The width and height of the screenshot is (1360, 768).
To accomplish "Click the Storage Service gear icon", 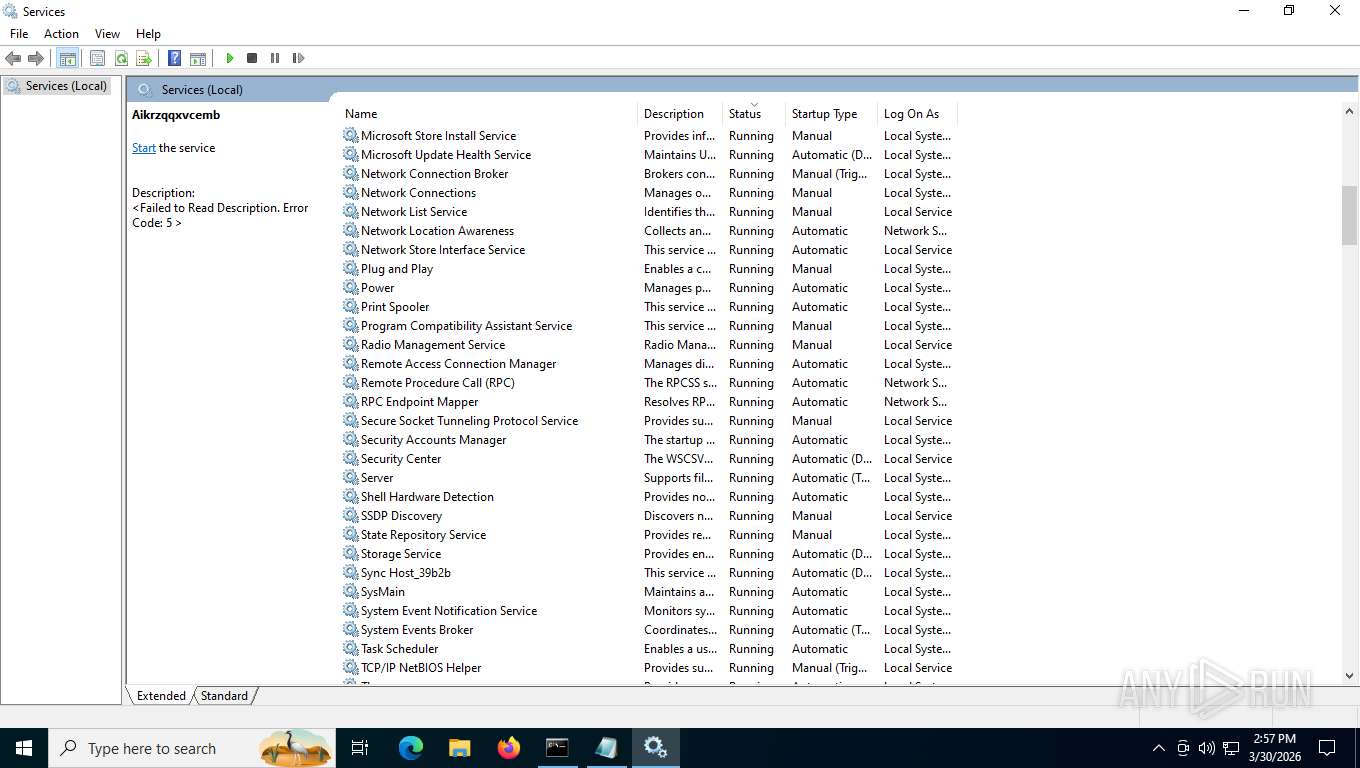I will tap(350, 554).
